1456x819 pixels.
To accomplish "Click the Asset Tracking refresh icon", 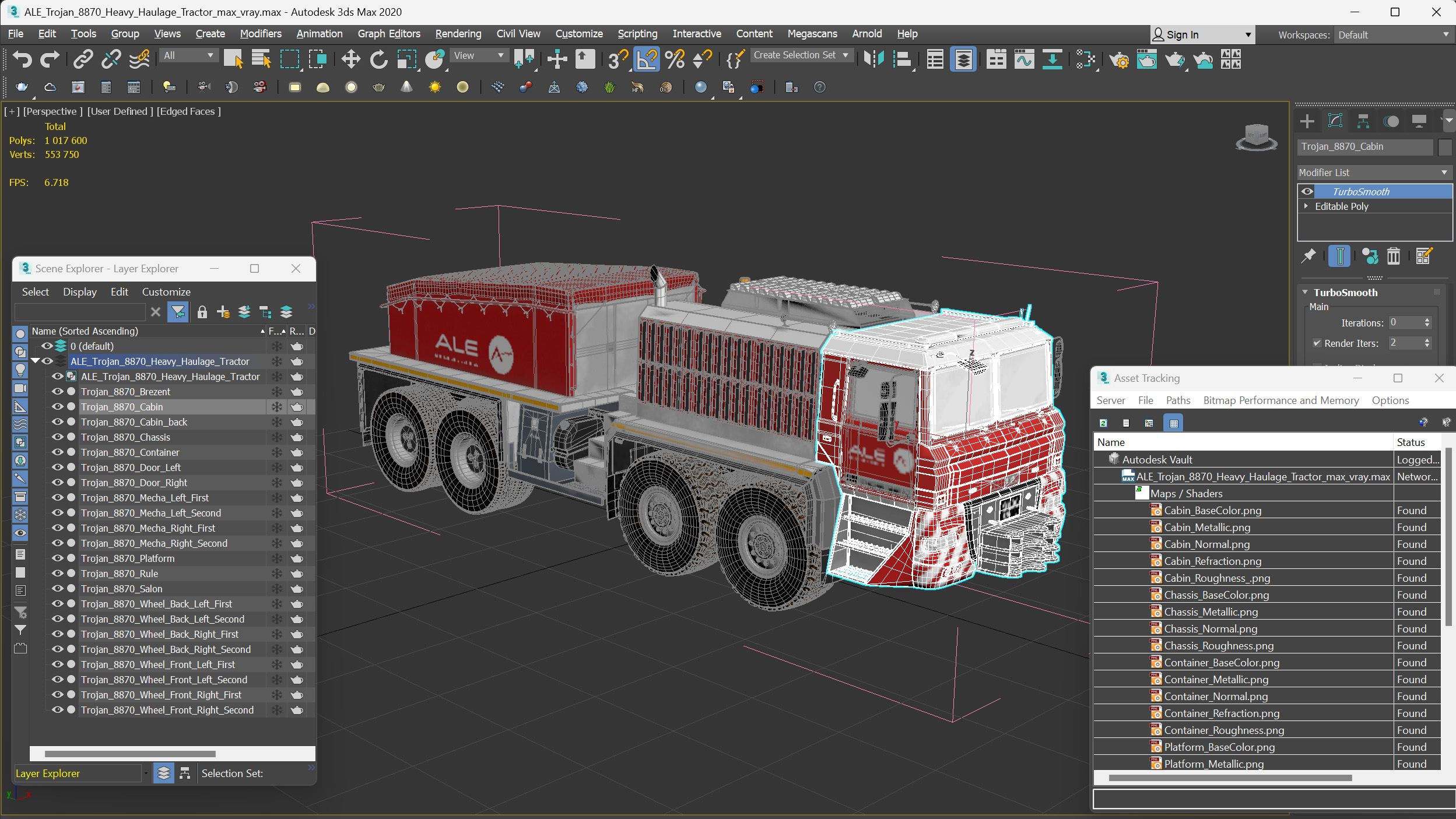I will [1103, 423].
